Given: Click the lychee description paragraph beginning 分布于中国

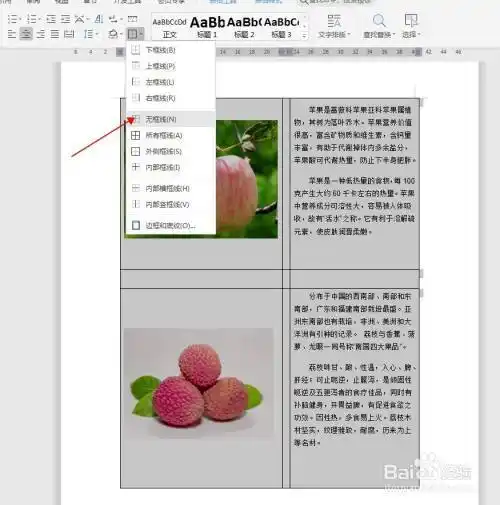Looking at the screenshot, I should coord(354,321).
